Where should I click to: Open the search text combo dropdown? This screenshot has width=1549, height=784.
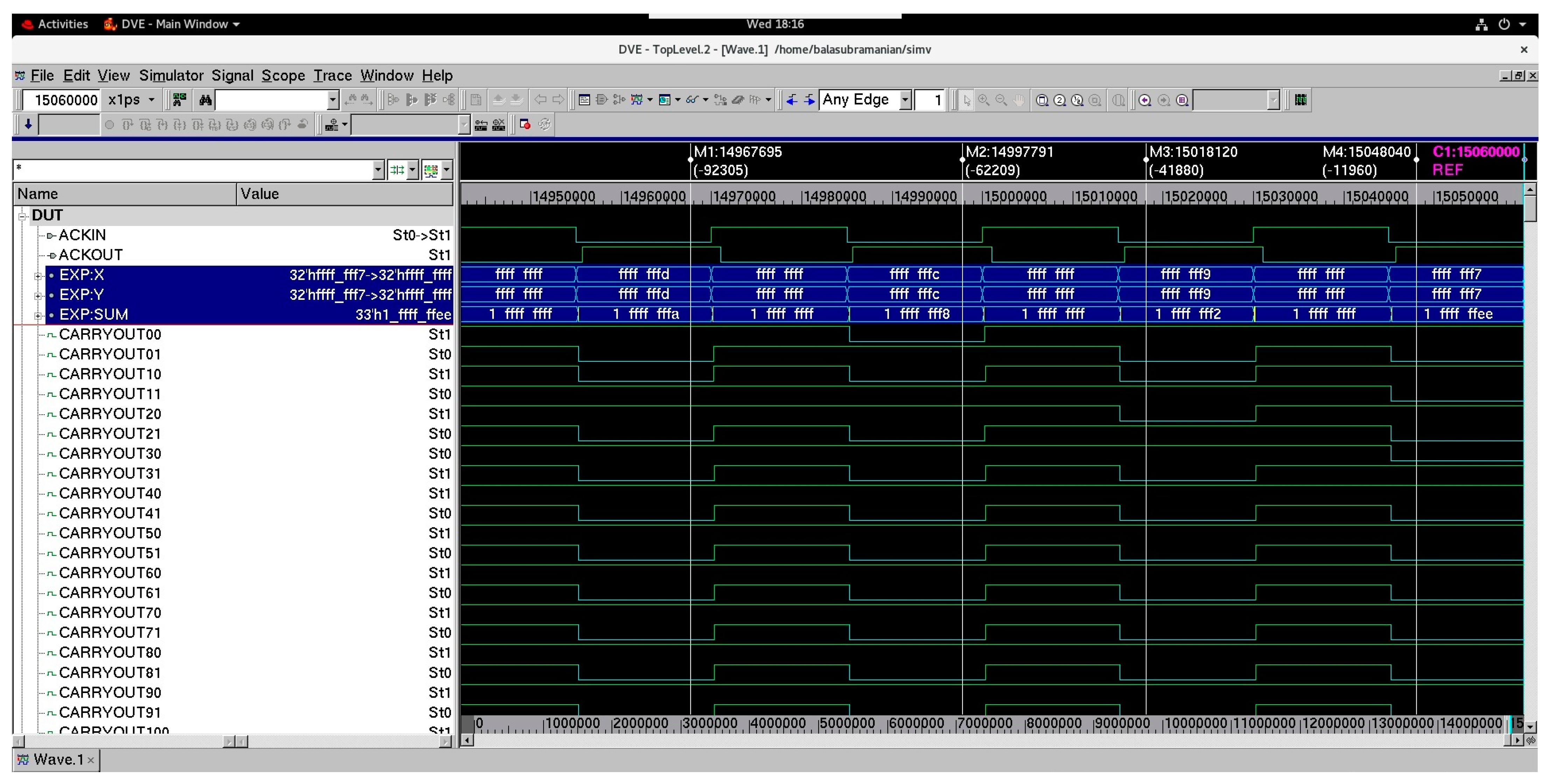pos(332,100)
